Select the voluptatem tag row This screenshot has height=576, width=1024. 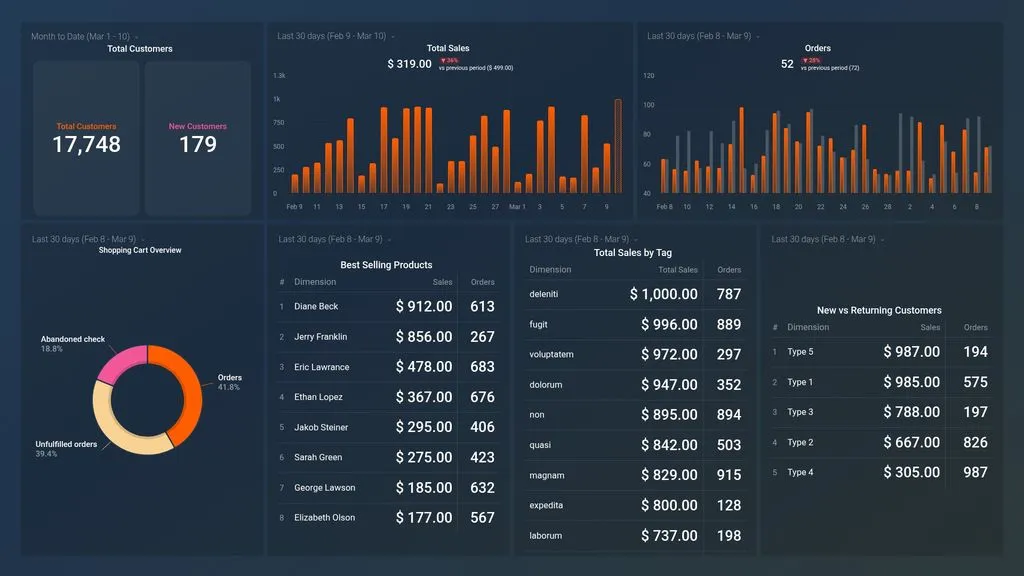tap(635, 355)
